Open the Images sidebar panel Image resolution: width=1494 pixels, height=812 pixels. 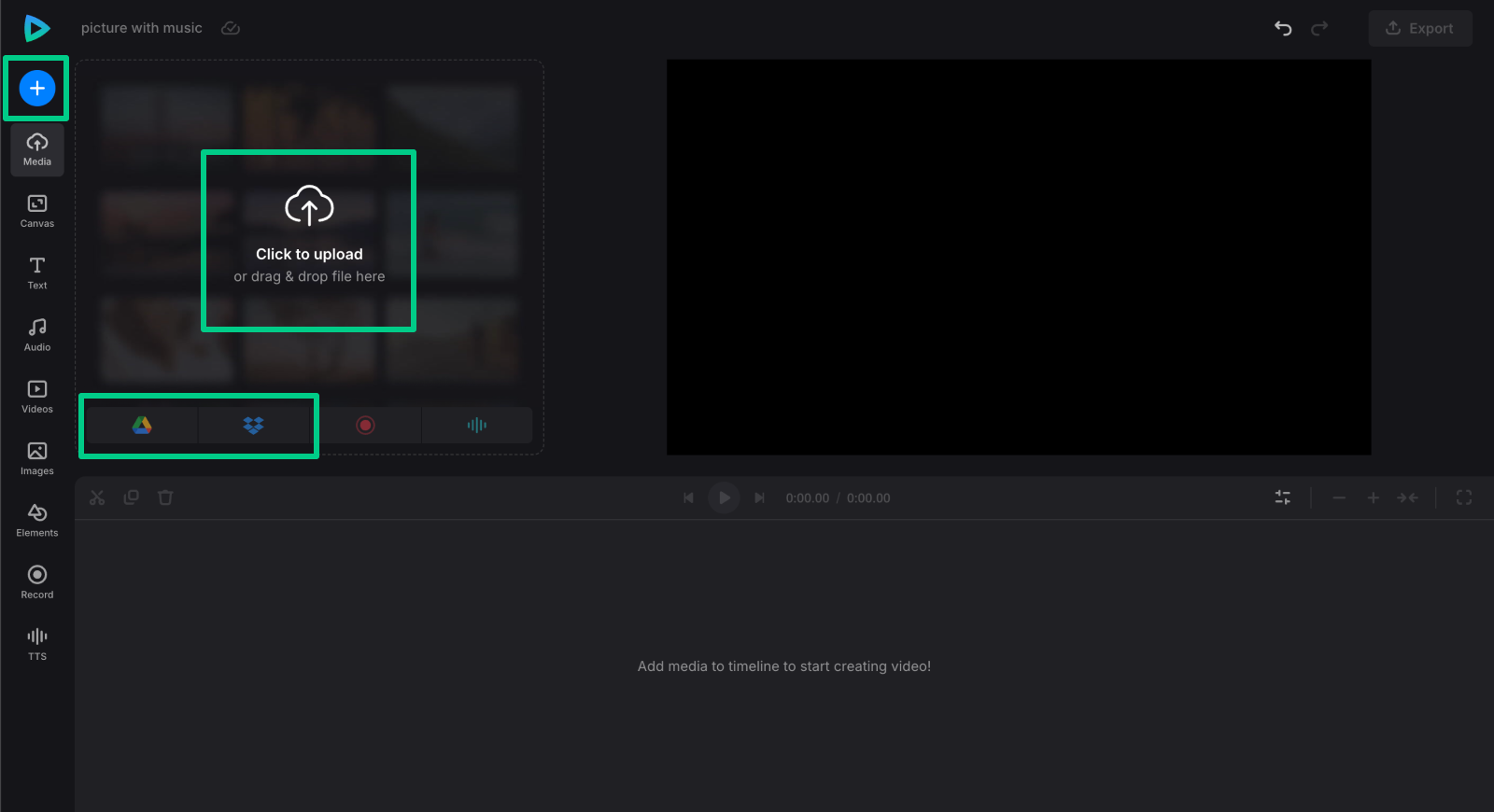(x=37, y=458)
